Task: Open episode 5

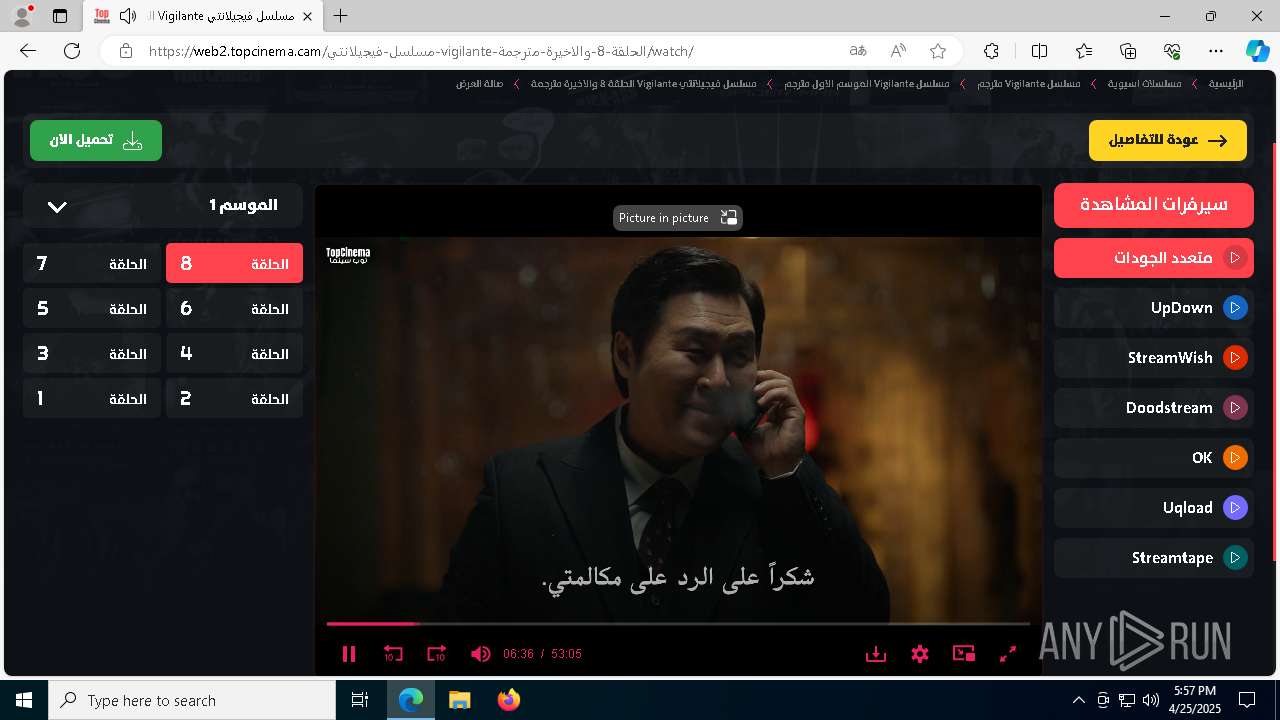Action: (x=92, y=309)
